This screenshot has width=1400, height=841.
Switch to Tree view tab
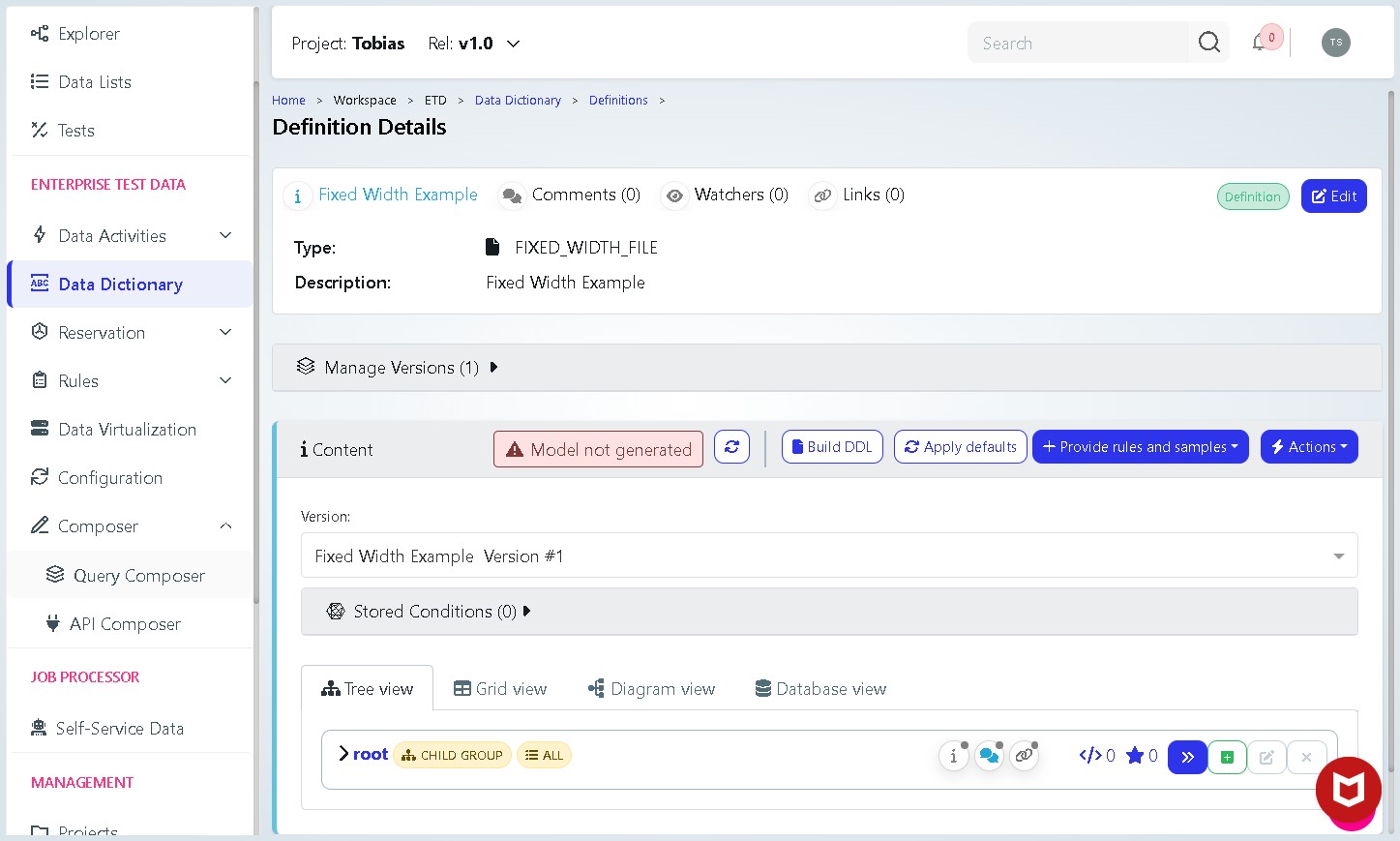367,689
